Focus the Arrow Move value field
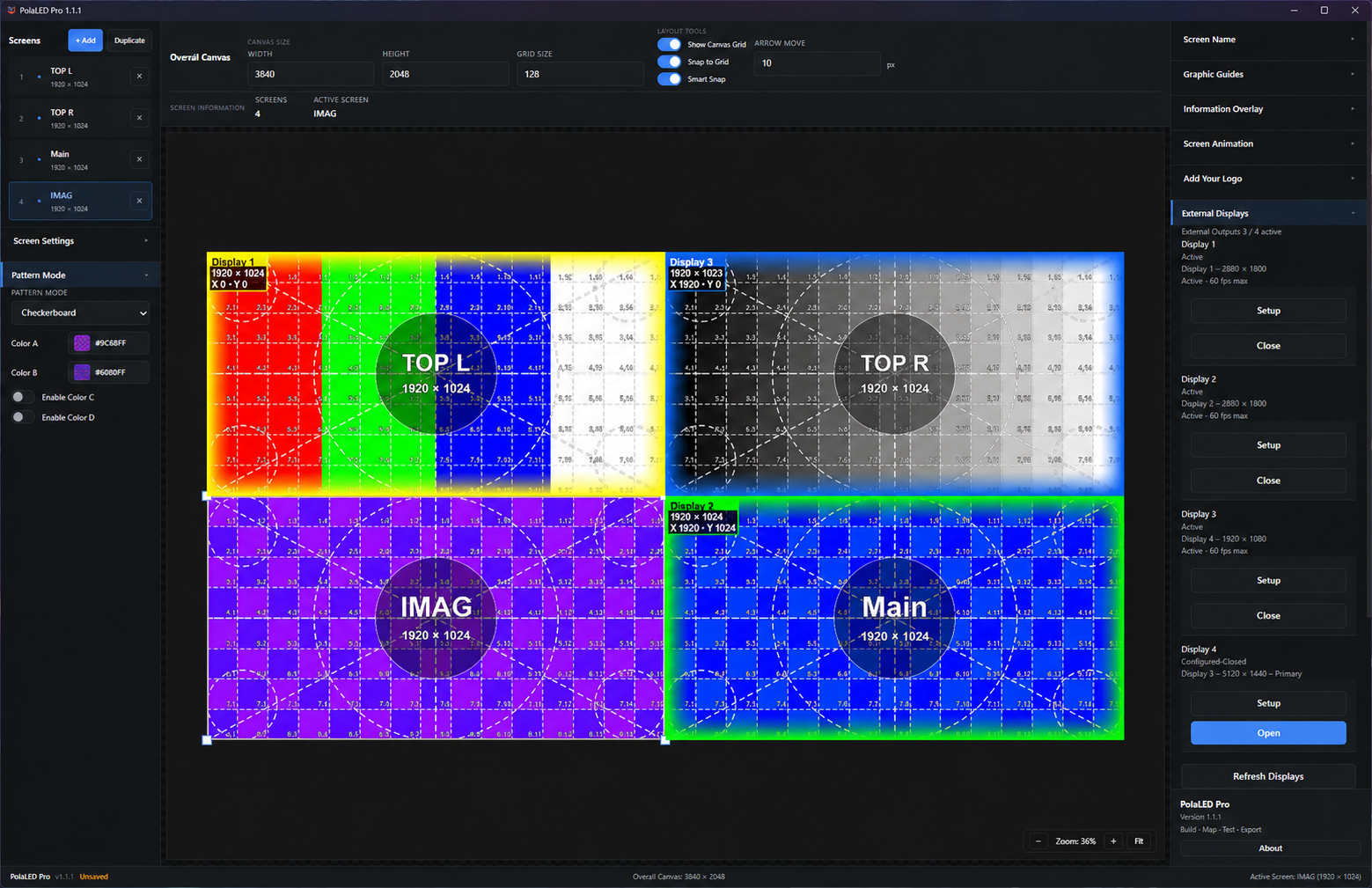The height and width of the screenshot is (888, 1372). 817,63
